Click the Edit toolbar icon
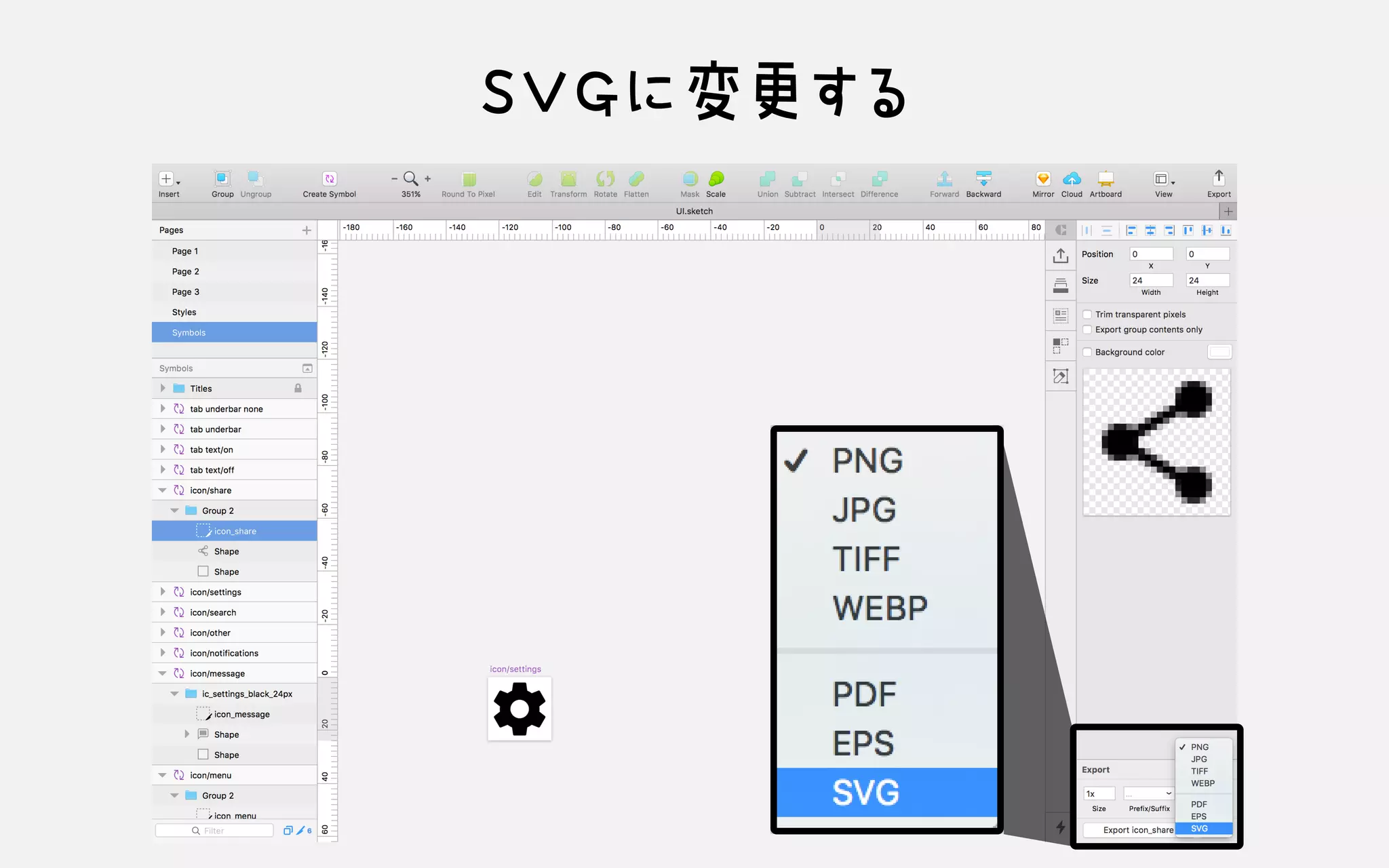The width and height of the screenshot is (1389, 868). click(534, 179)
